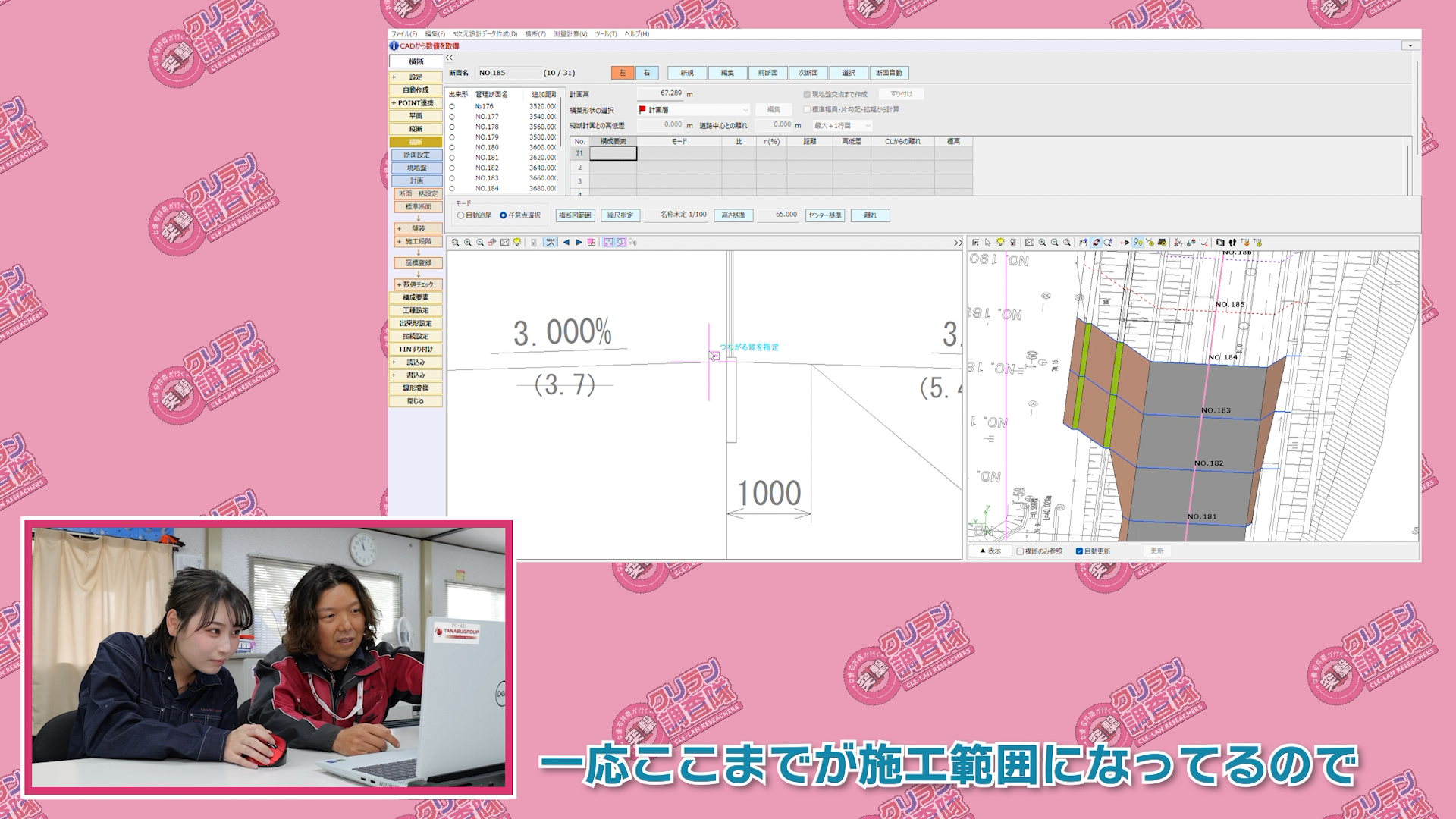Click camera icon in 3D view toolbar
The height and width of the screenshot is (819, 1456).
[1220, 243]
